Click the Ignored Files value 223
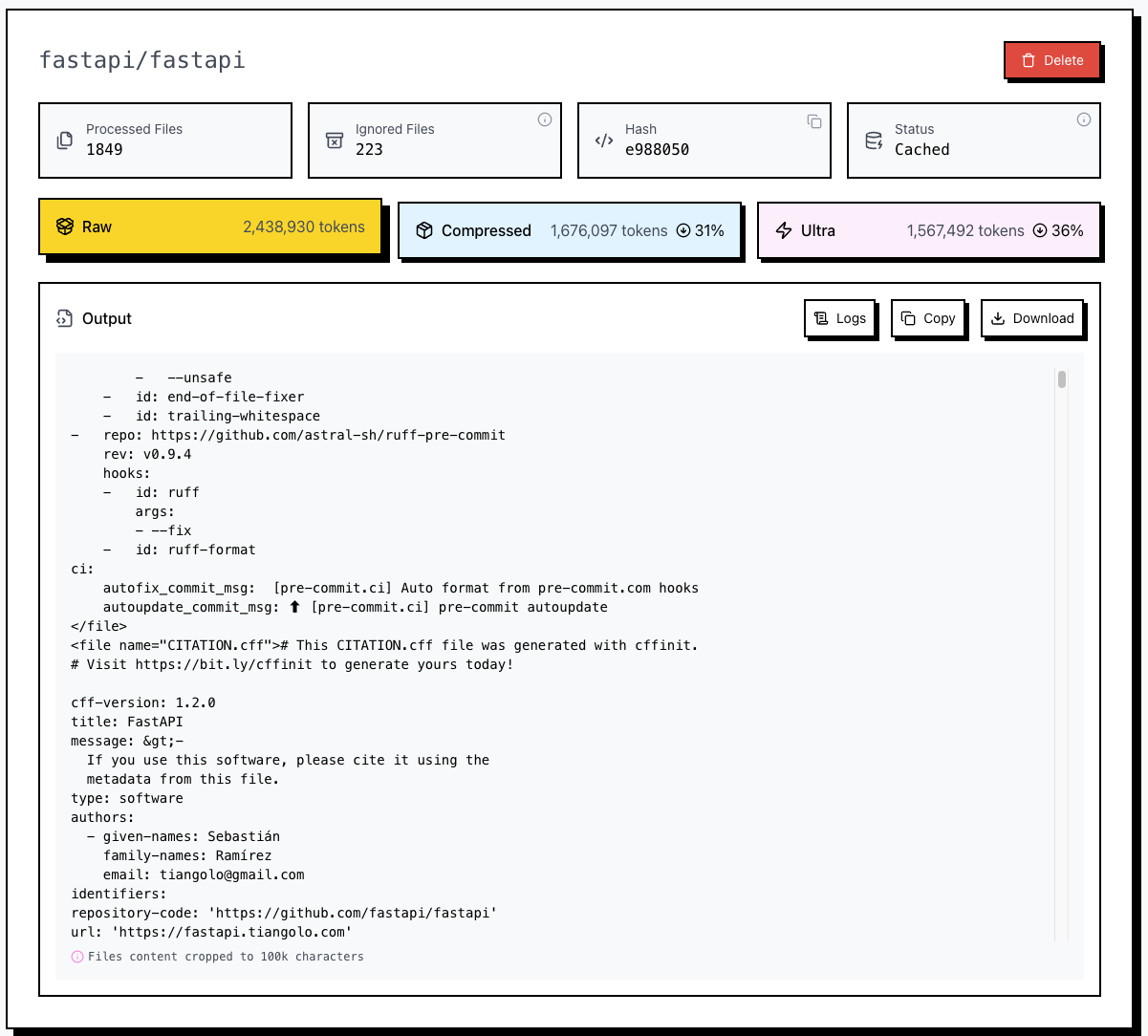 pos(369,149)
